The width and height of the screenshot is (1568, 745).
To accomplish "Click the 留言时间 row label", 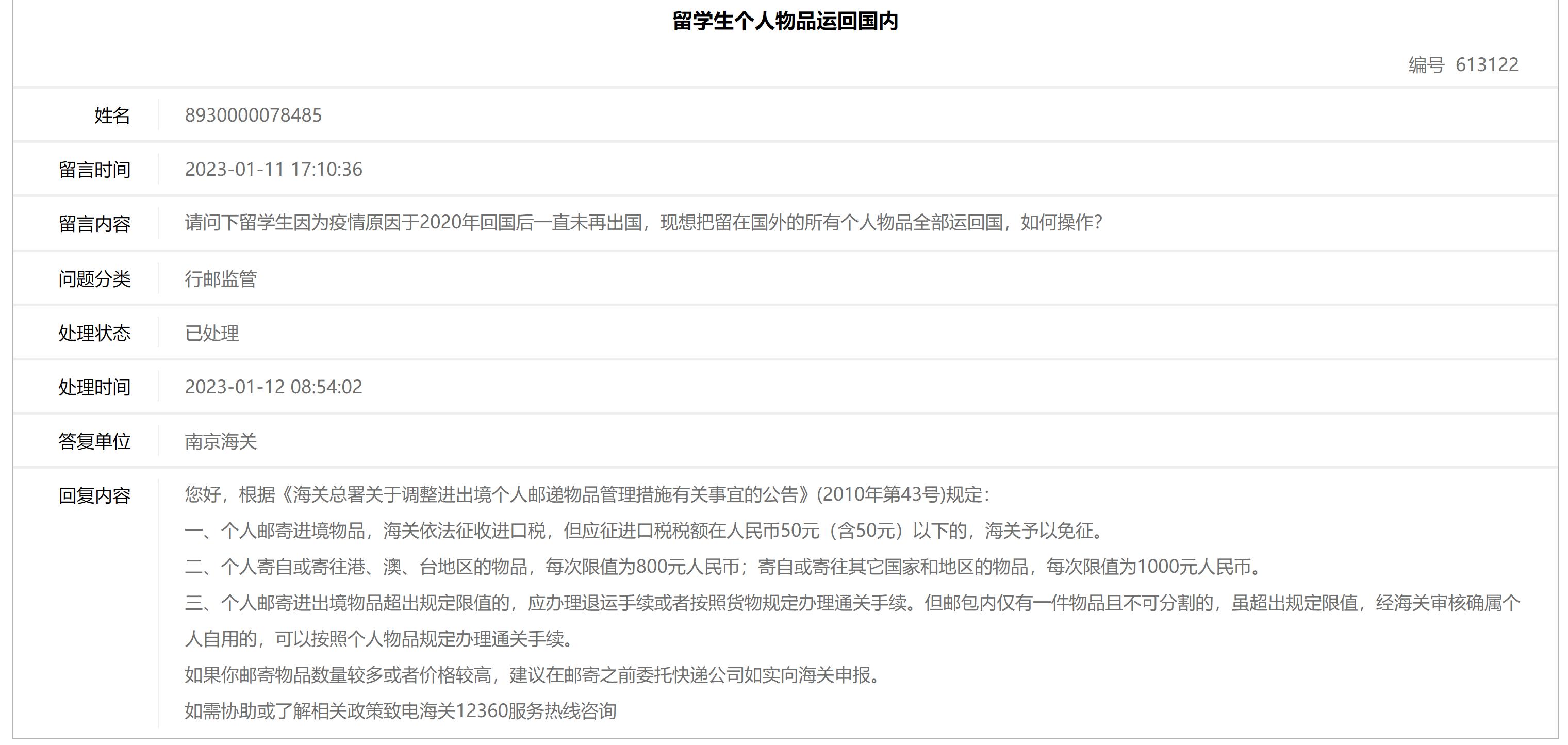I will click(x=95, y=169).
